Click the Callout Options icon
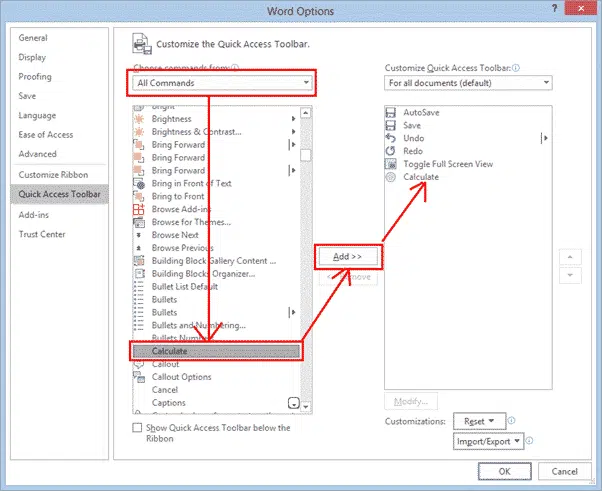Screen dimensions: 602x491 tap(139, 377)
